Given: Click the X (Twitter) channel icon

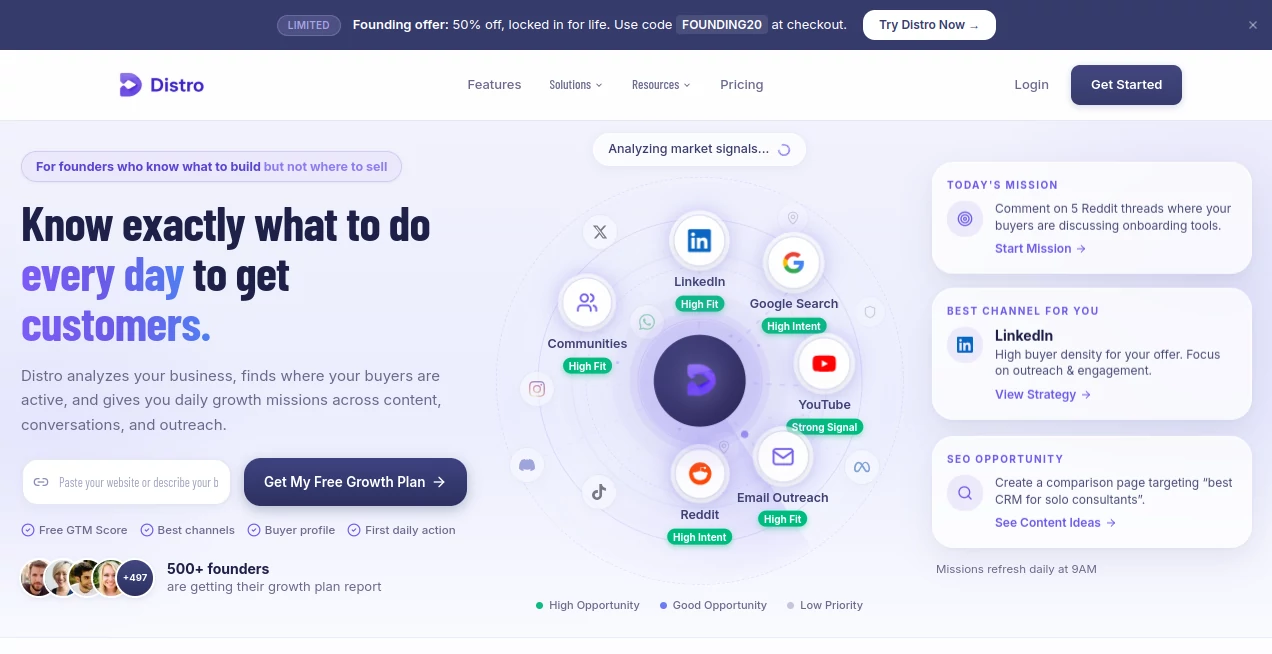Looking at the screenshot, I should pos(600,232).
